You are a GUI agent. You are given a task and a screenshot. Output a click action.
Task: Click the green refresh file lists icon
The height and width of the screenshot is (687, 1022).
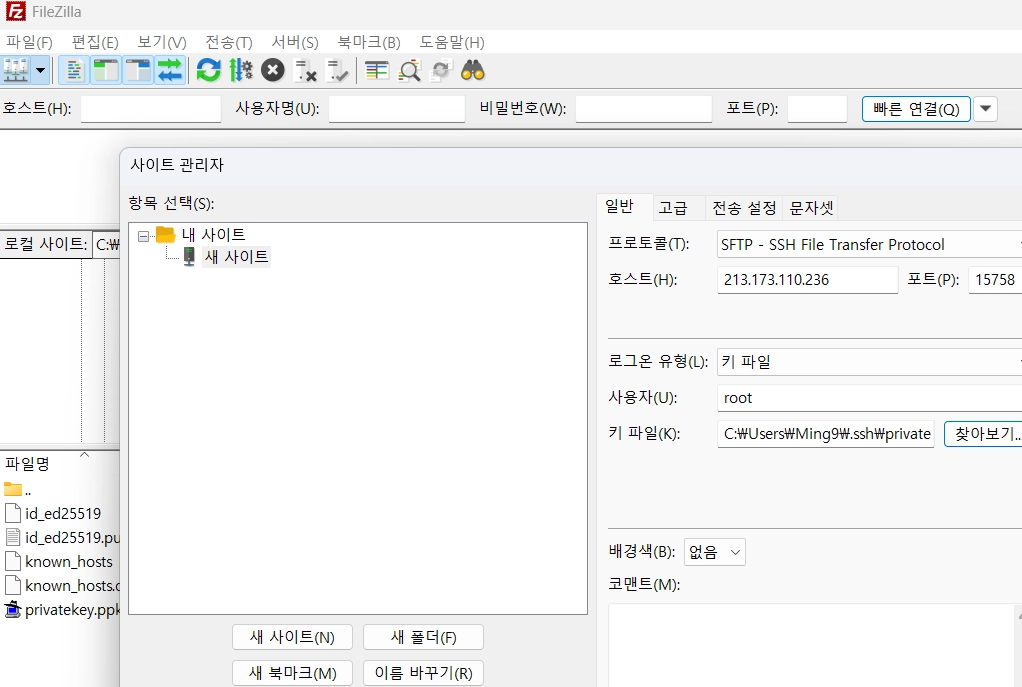209,70
